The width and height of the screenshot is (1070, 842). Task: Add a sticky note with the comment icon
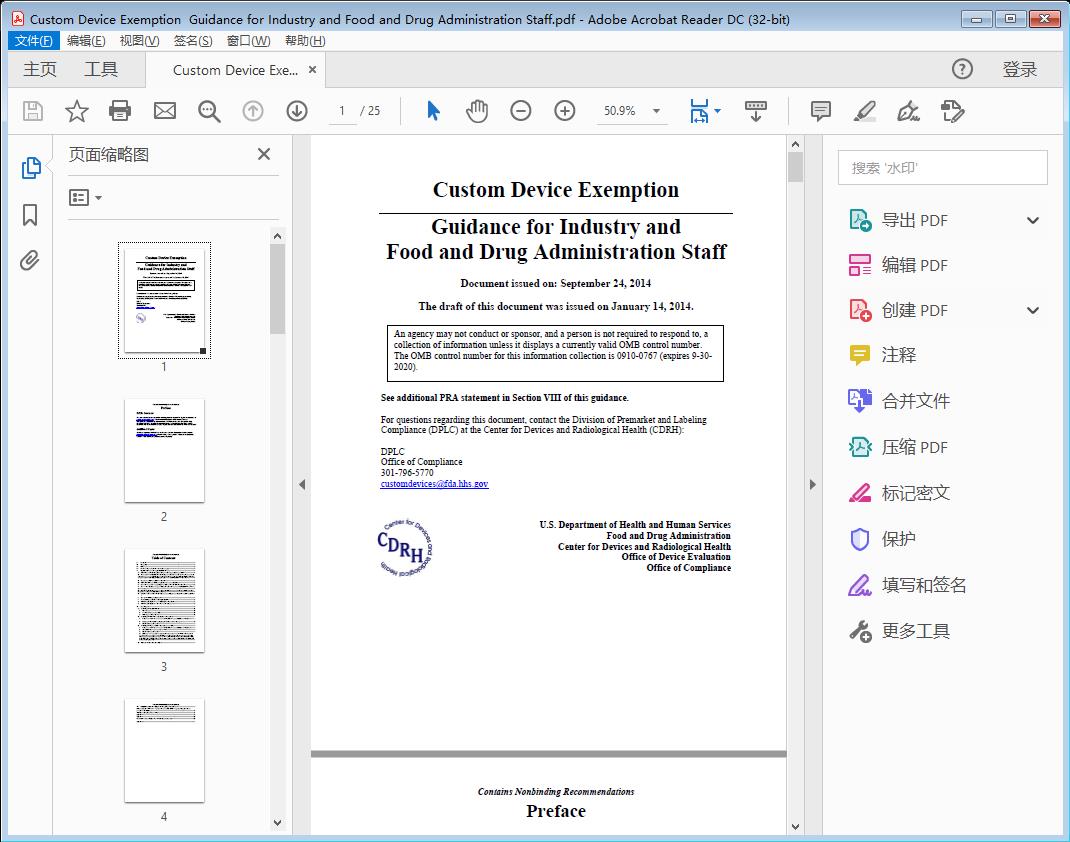point(820,111)
